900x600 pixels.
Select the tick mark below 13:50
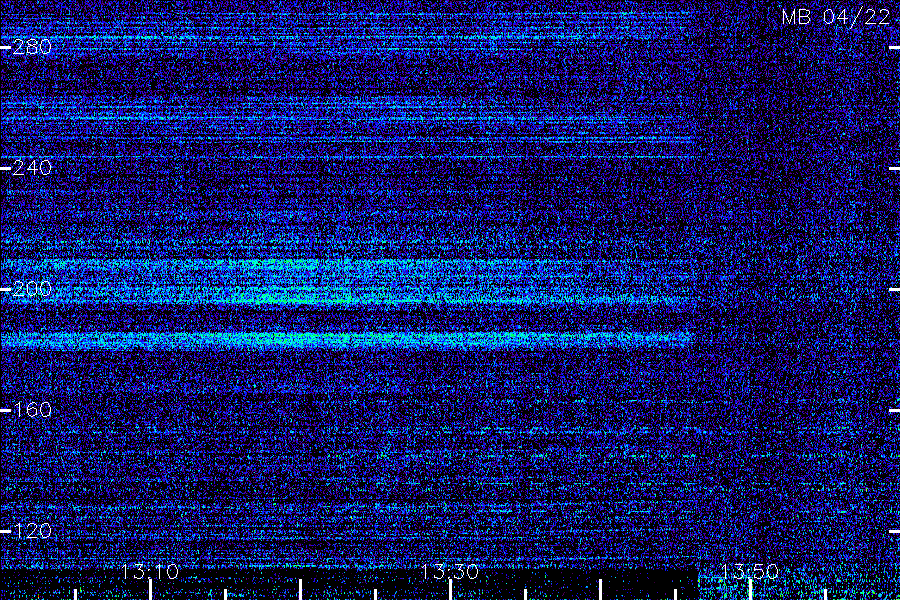750,590
